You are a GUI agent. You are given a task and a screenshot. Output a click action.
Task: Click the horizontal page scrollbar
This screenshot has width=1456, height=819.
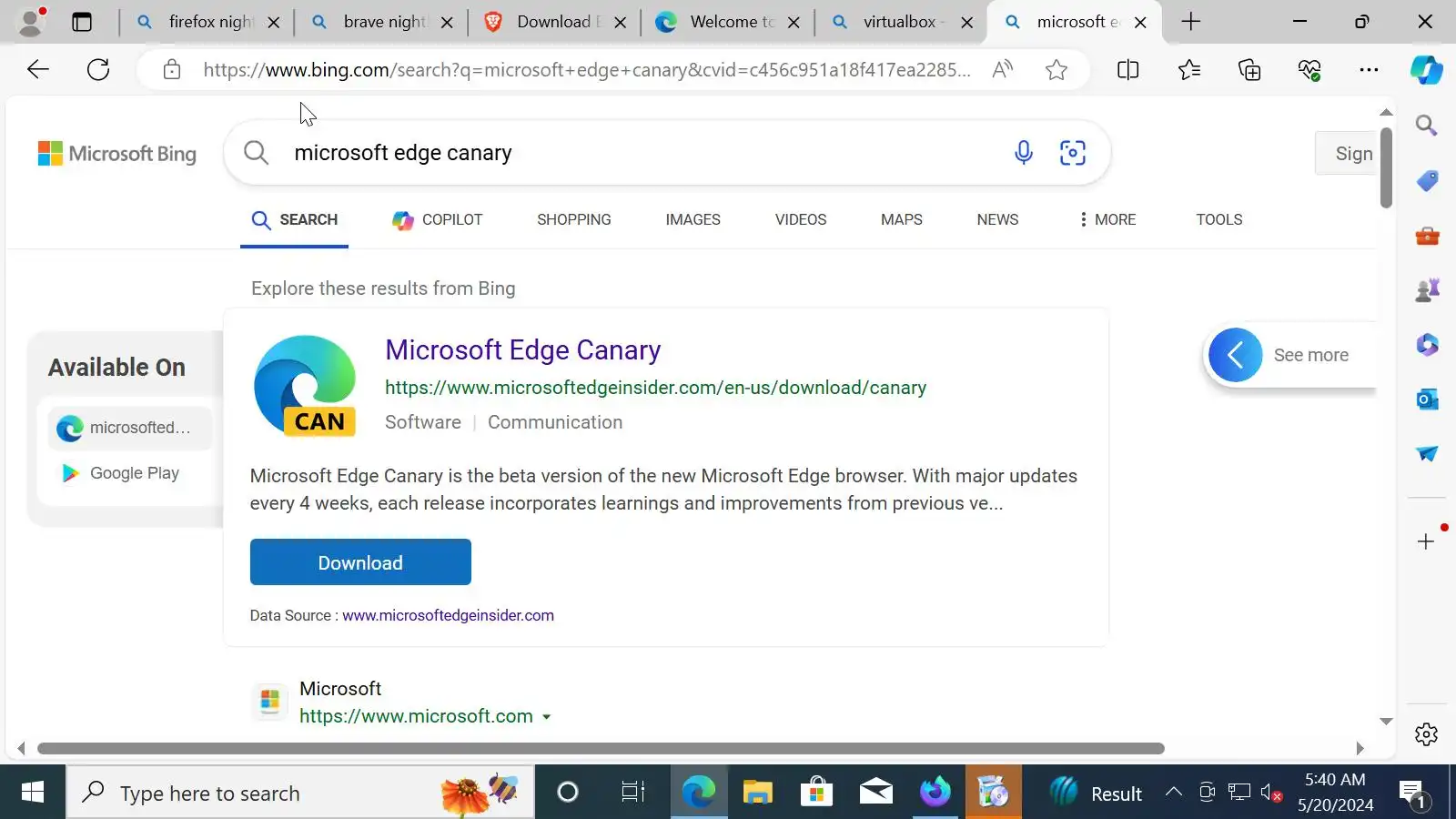pyautogui.click(x=601, y=749)
